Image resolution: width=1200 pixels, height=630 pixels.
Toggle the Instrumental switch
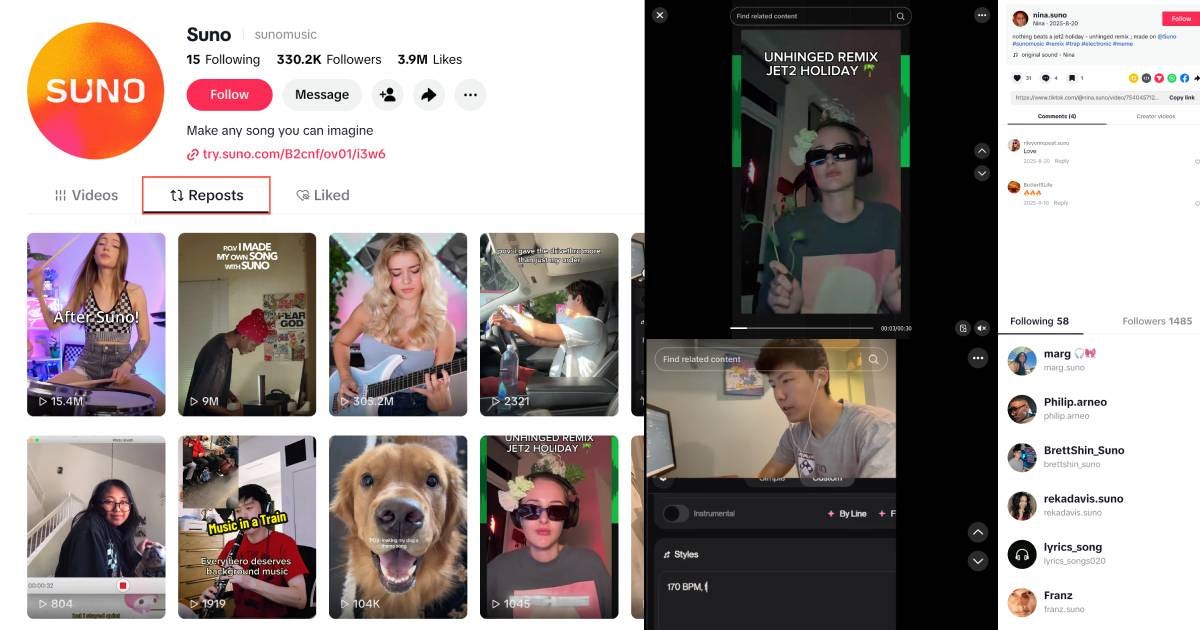point(675,513)
